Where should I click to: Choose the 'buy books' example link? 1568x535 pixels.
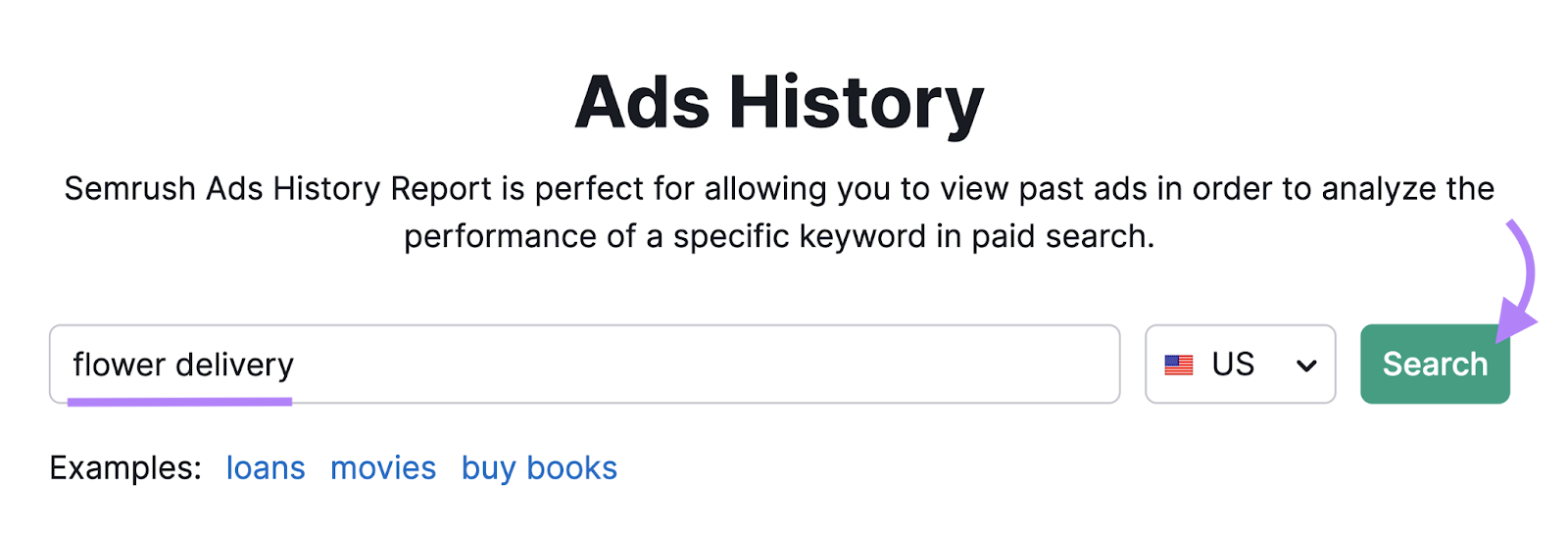(539, 468)
